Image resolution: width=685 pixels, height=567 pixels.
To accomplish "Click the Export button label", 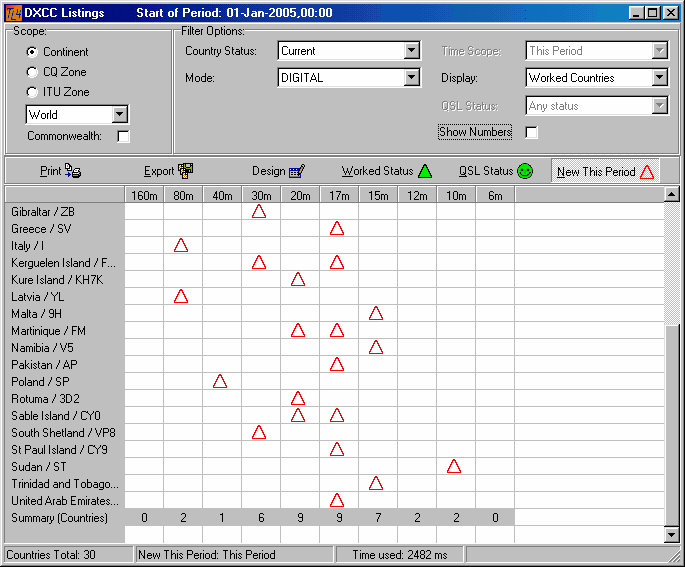I will pyautogui.click(x=159, y=171).
